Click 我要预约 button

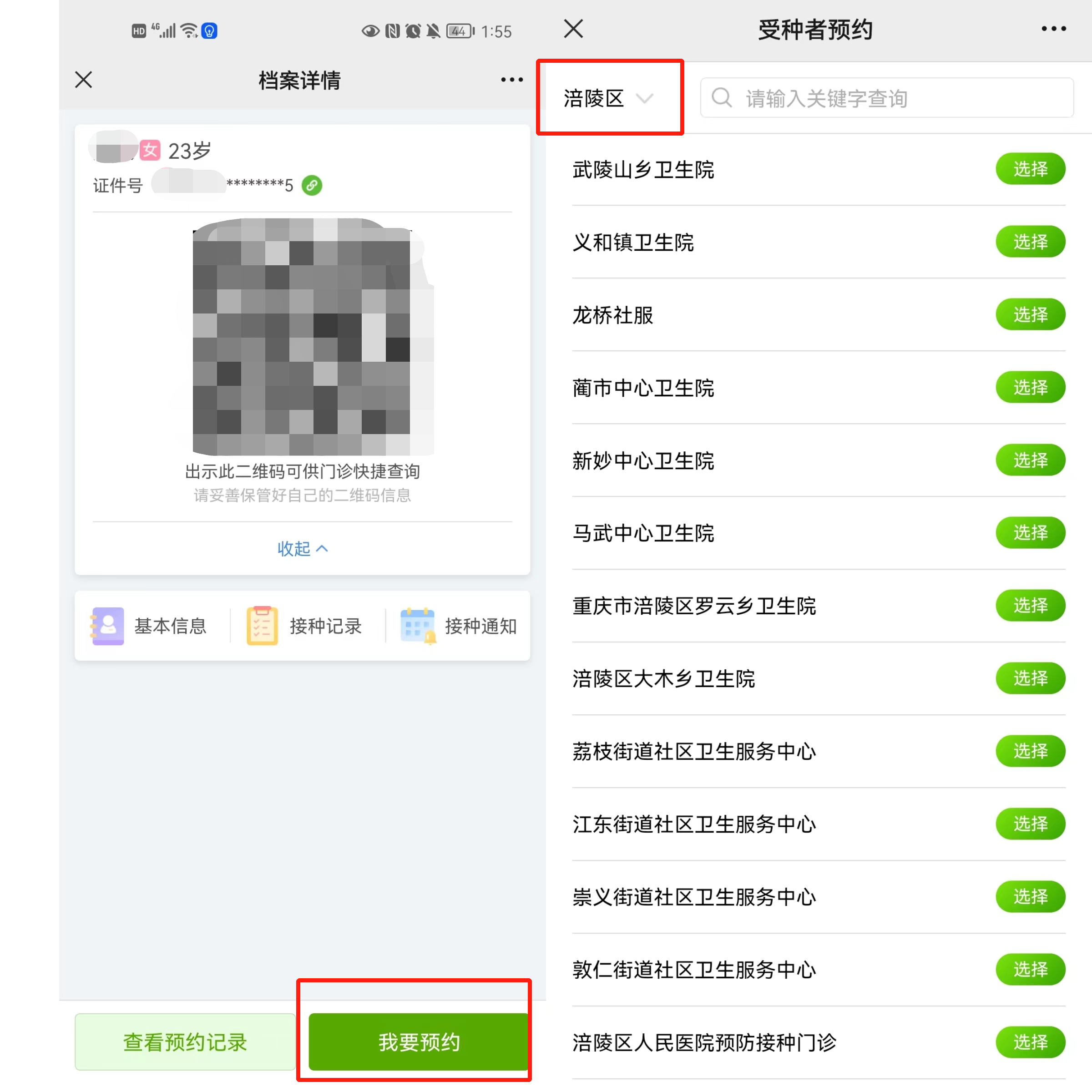pyautogui.click(x=418, y=1041)
